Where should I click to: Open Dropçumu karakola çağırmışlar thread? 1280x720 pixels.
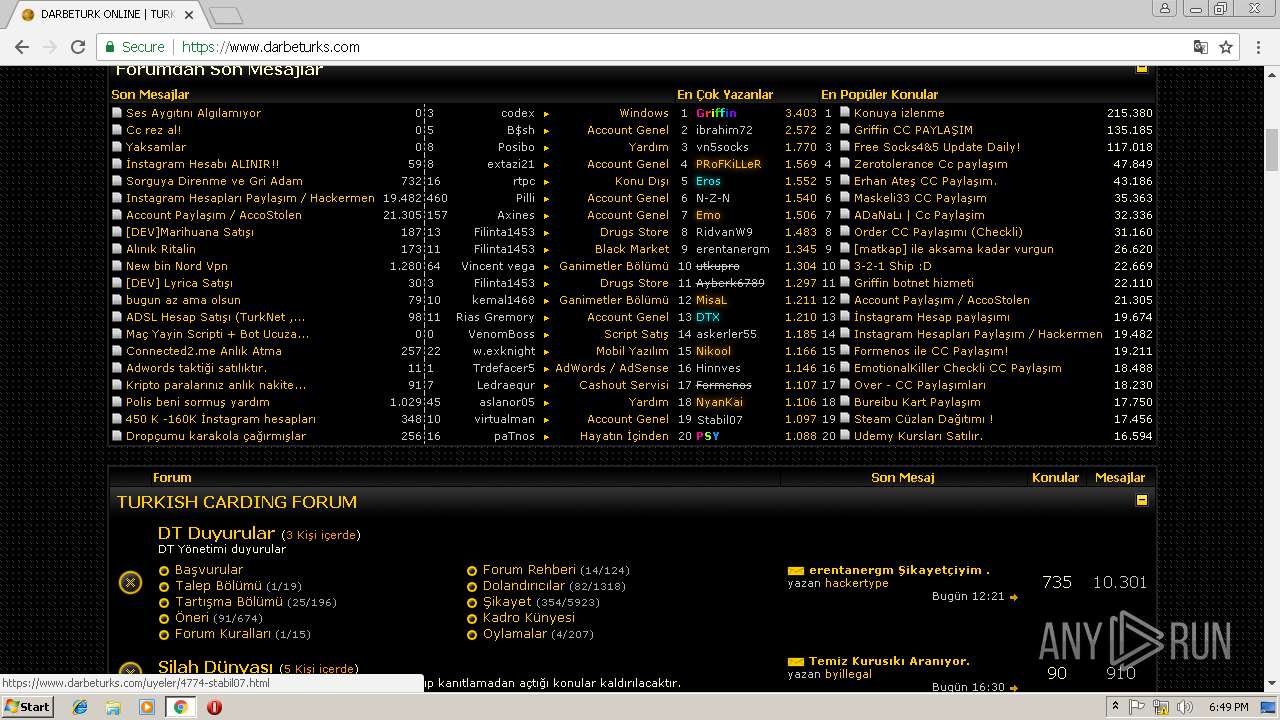pyautogui.click(x=216, y=436)
